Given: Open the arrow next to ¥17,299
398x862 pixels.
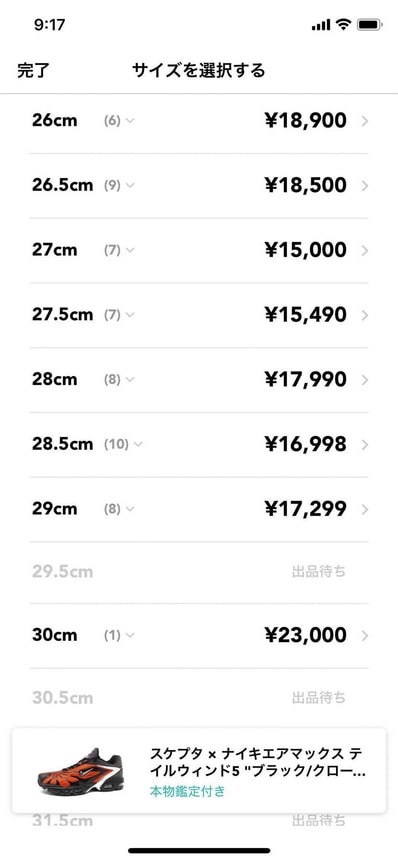Looking at the screenshot, I should (365, 510).
